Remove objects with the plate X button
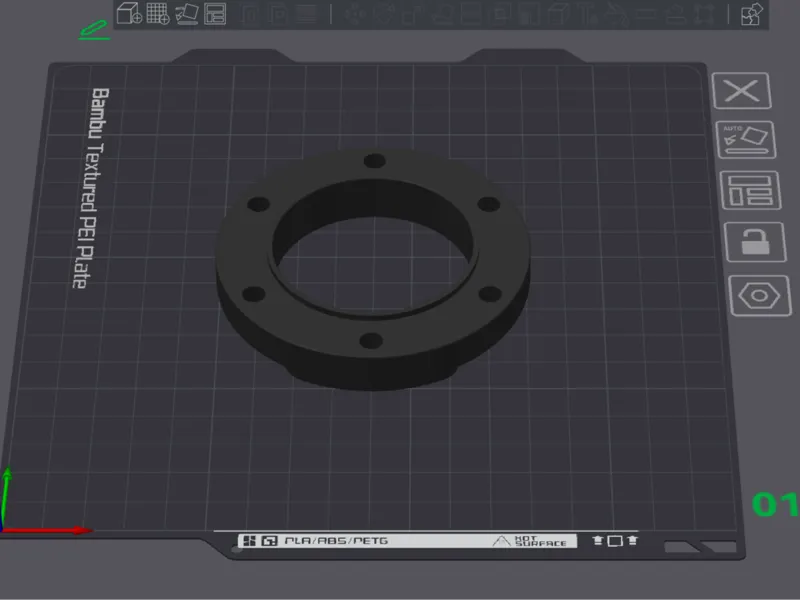 tap(741, 91)
